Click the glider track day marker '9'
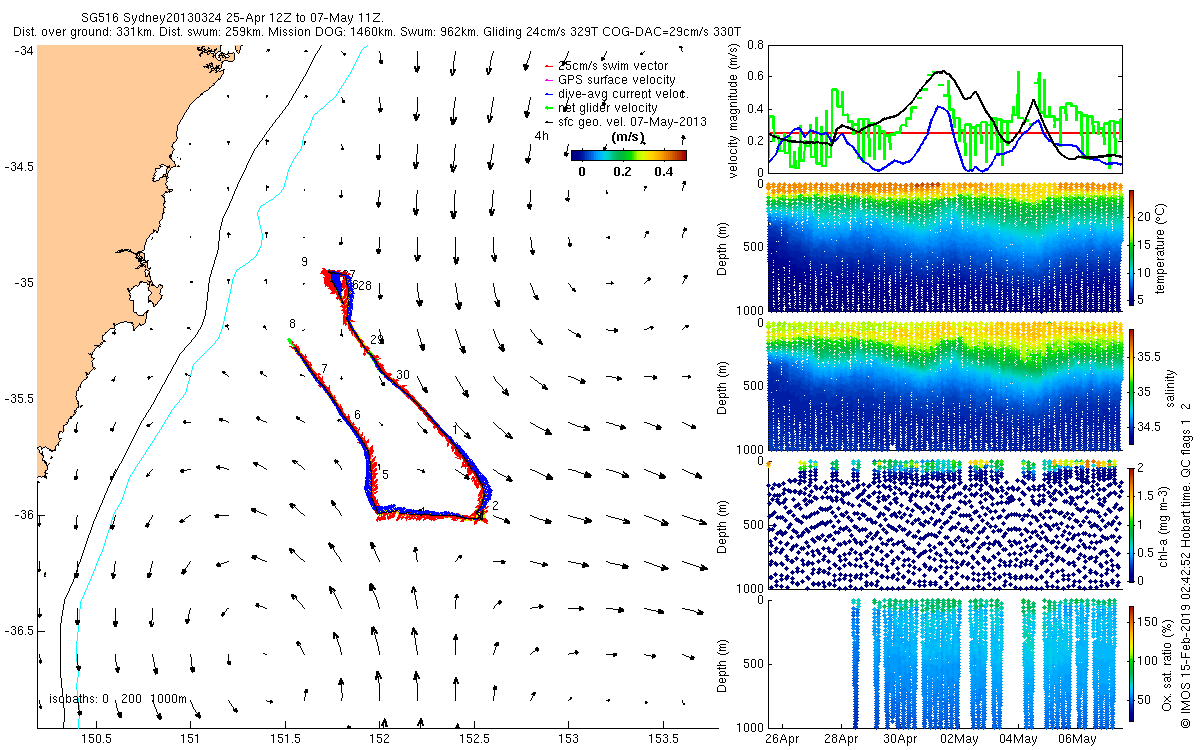This screenshot has width=1200, height=750. point(303,262)
